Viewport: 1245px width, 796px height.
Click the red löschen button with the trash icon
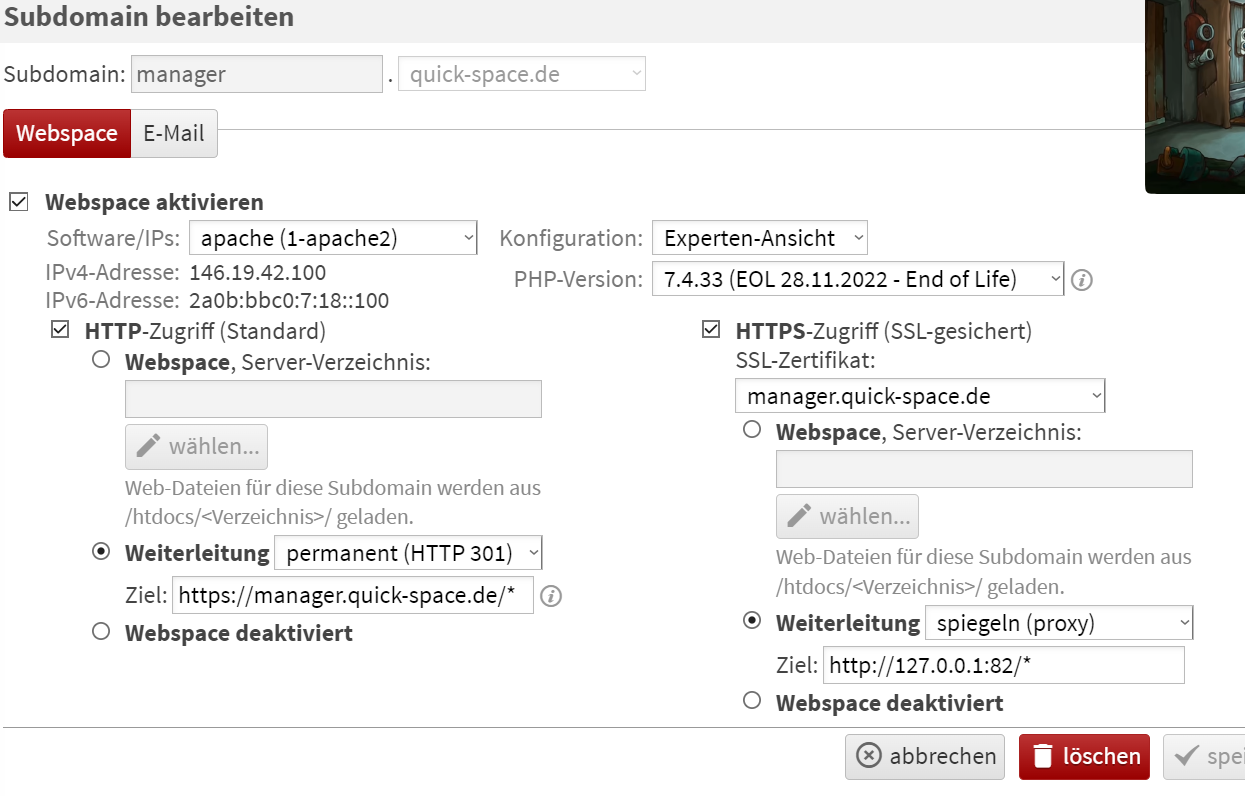click(x=1084, y=756)
